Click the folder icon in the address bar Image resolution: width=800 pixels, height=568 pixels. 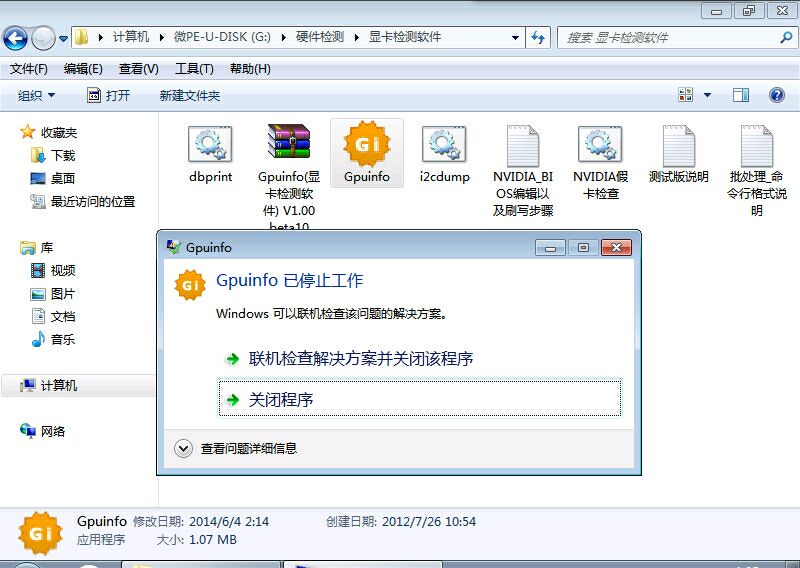pyautogui.click(x=82, y=37)
